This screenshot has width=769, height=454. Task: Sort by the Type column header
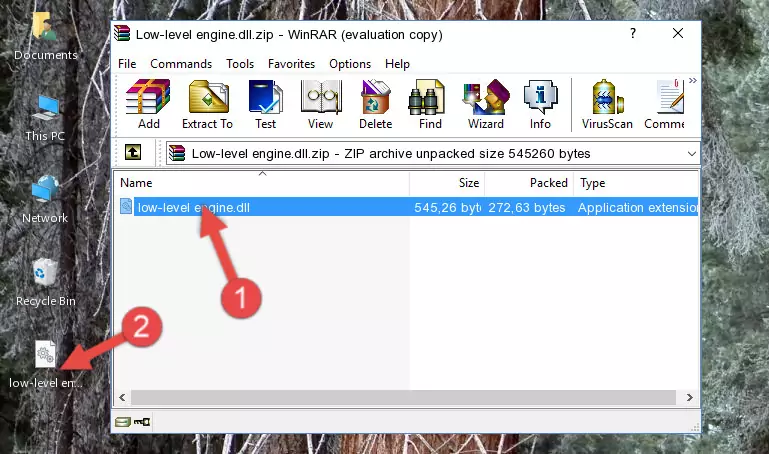636,183
